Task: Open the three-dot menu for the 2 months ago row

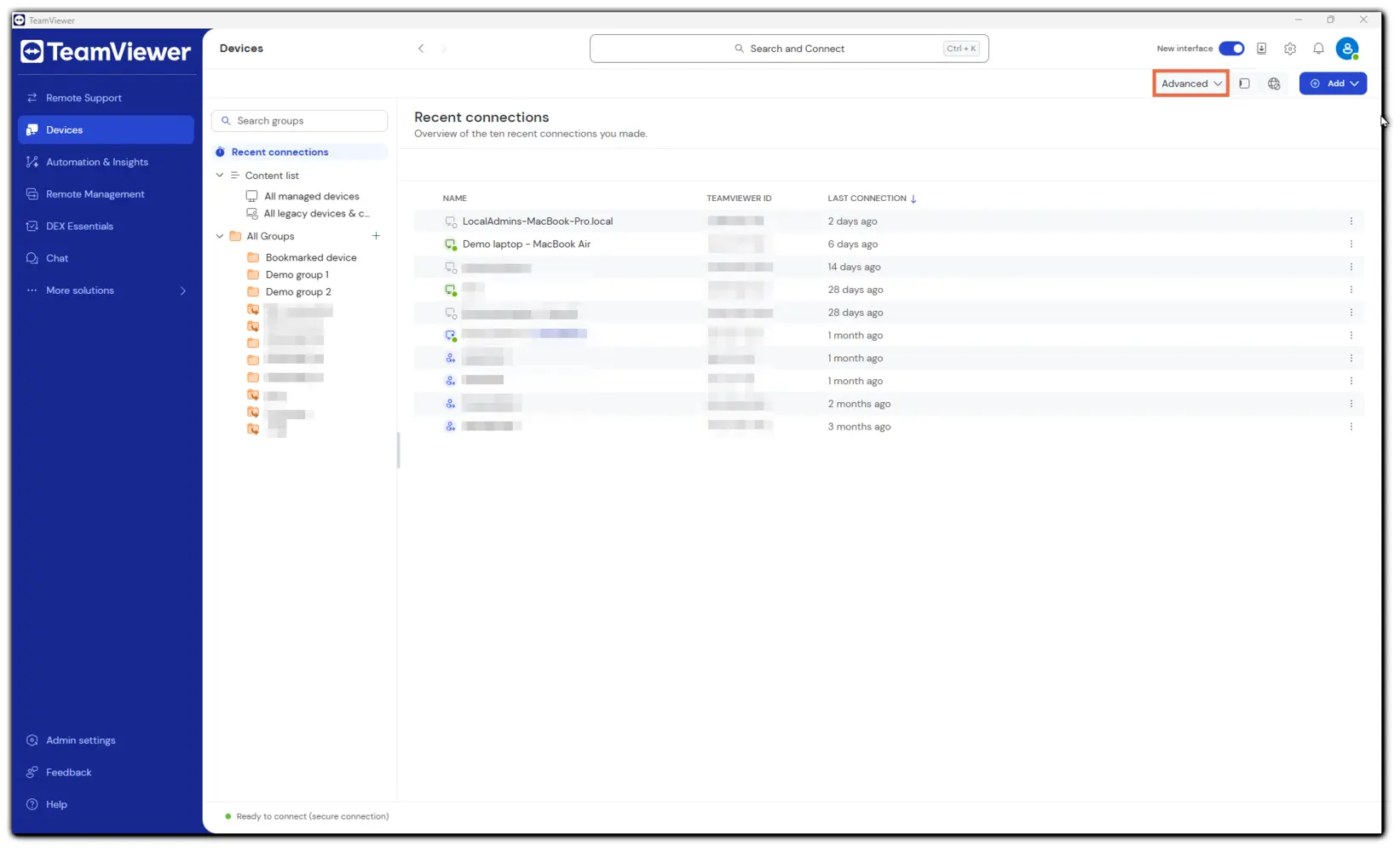Action: tap(1351, 404)
